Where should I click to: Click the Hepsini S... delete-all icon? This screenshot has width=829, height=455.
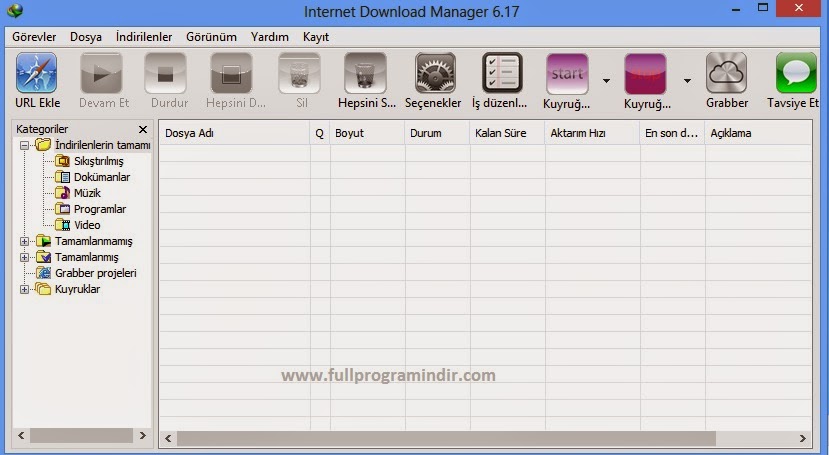point(365,73)
